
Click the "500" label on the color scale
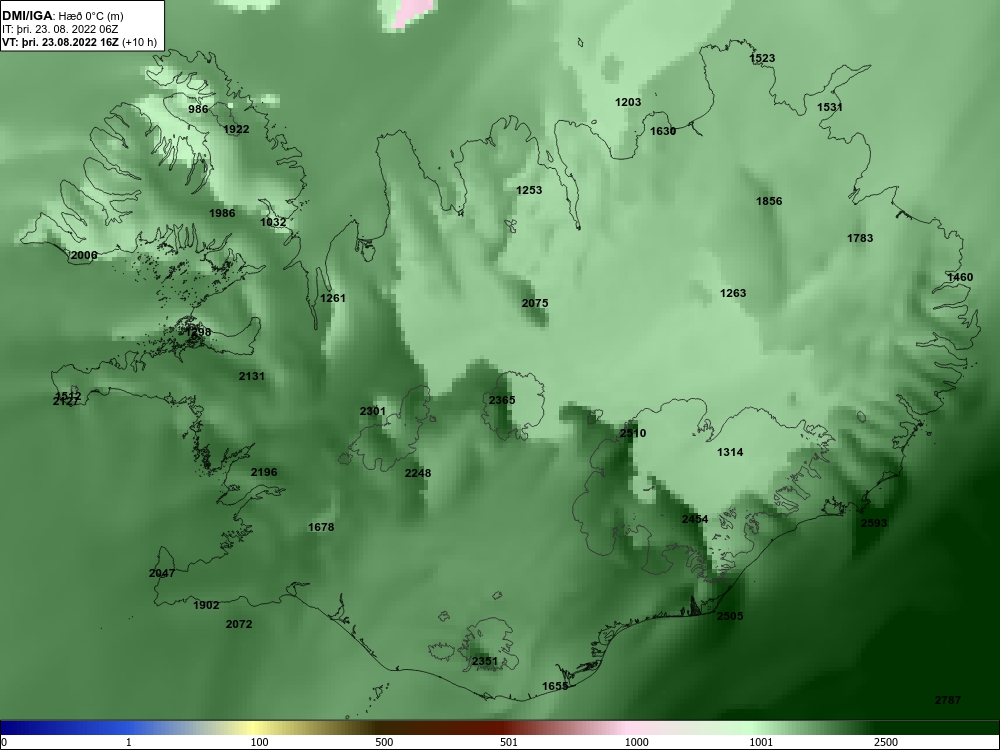[x=385, y=742]
